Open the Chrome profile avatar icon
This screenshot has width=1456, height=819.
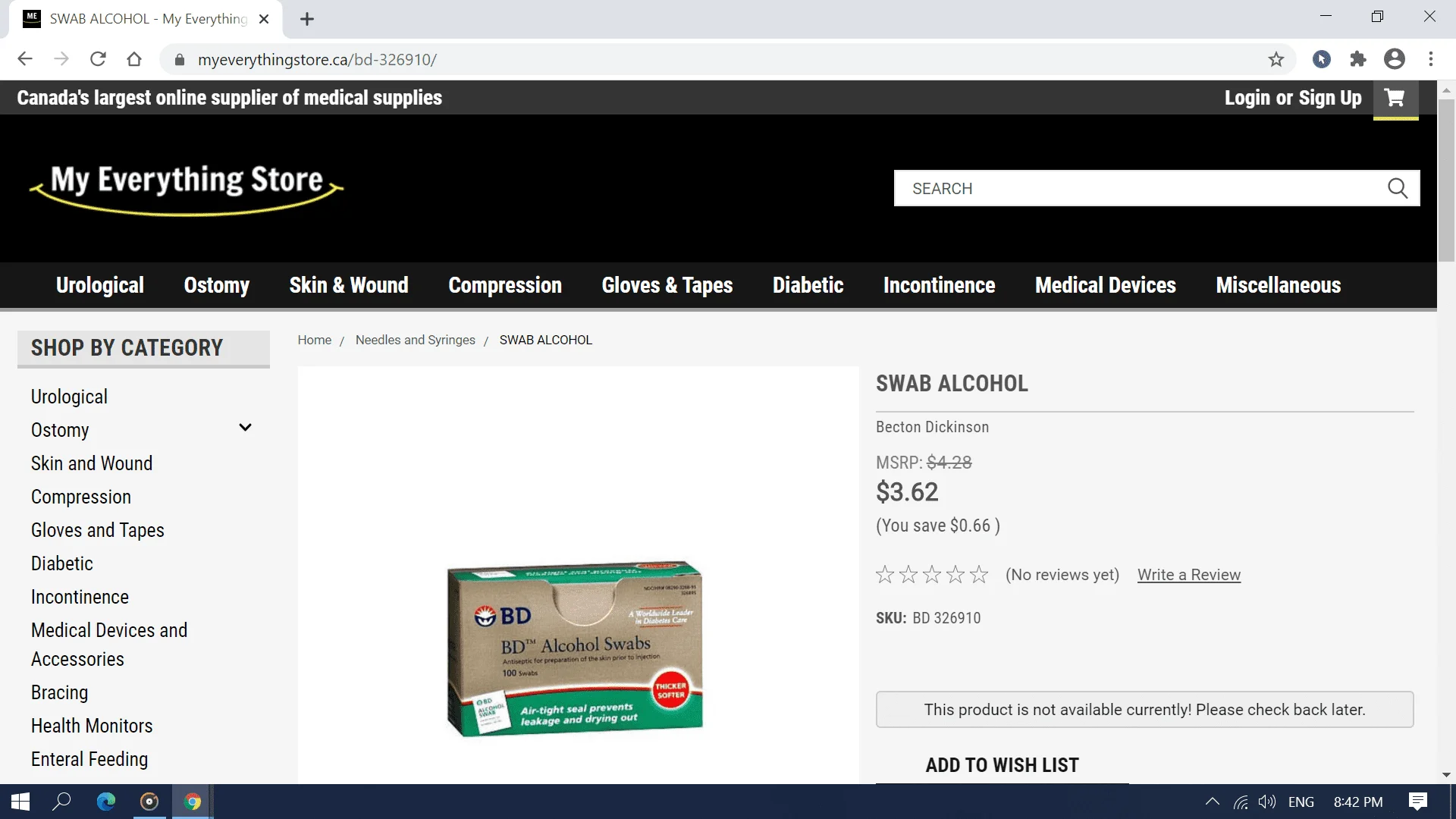tap(1395, 59)
